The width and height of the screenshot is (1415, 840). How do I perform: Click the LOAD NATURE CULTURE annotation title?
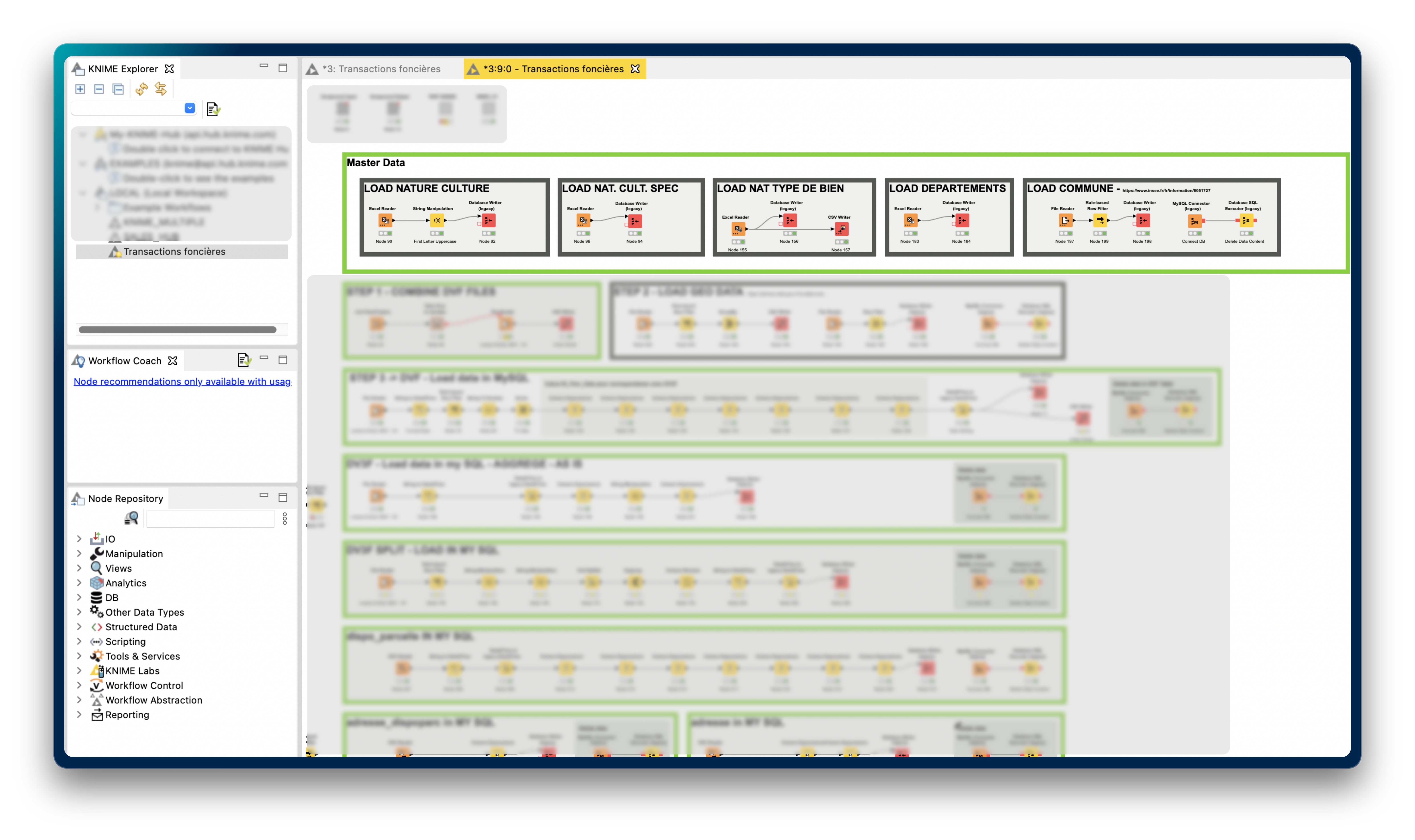click(427, 188)
